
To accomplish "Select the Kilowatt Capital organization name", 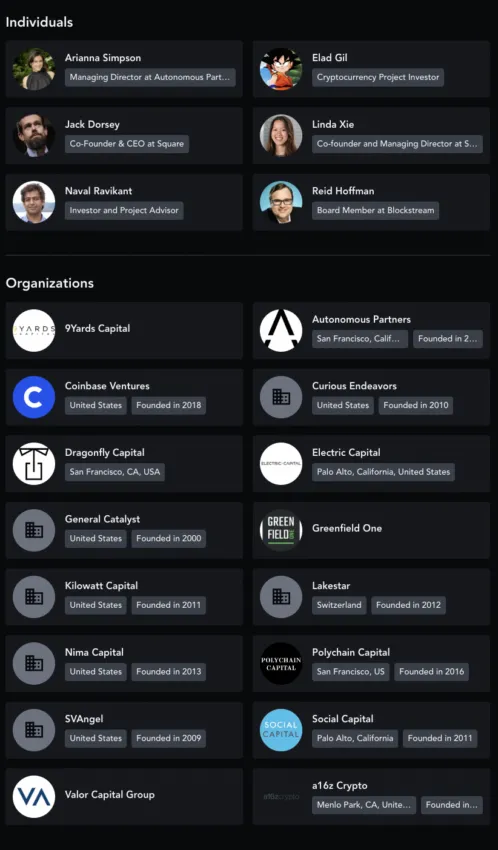I will pos(101,585).
